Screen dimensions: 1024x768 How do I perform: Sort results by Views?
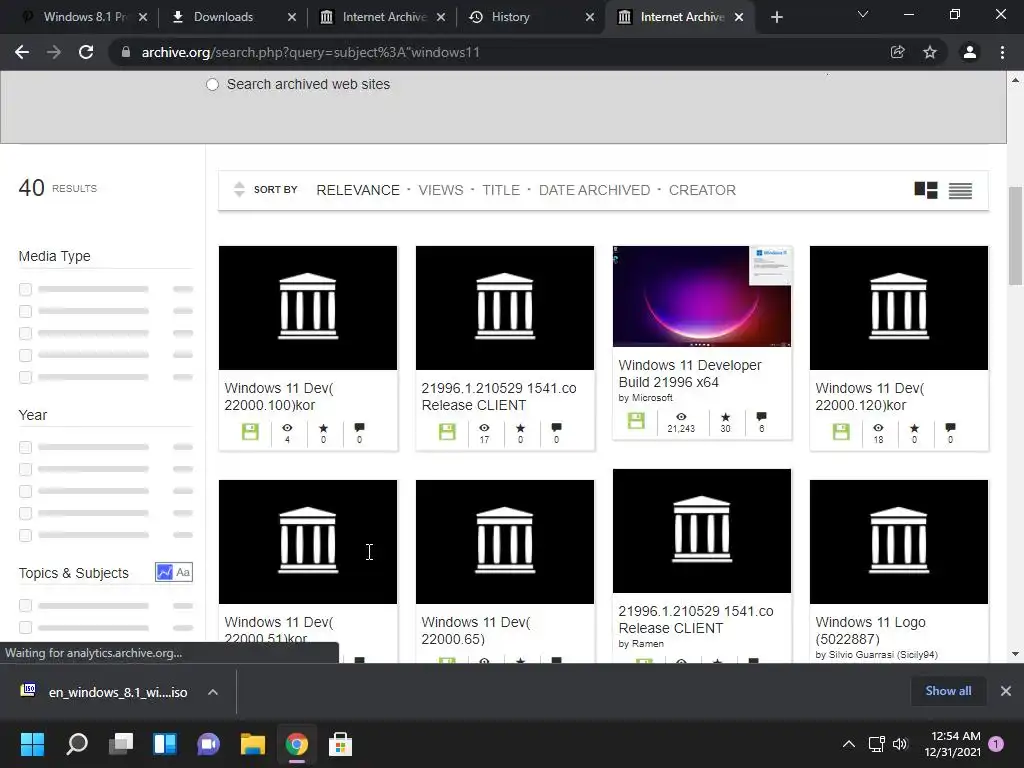[441, 190]
